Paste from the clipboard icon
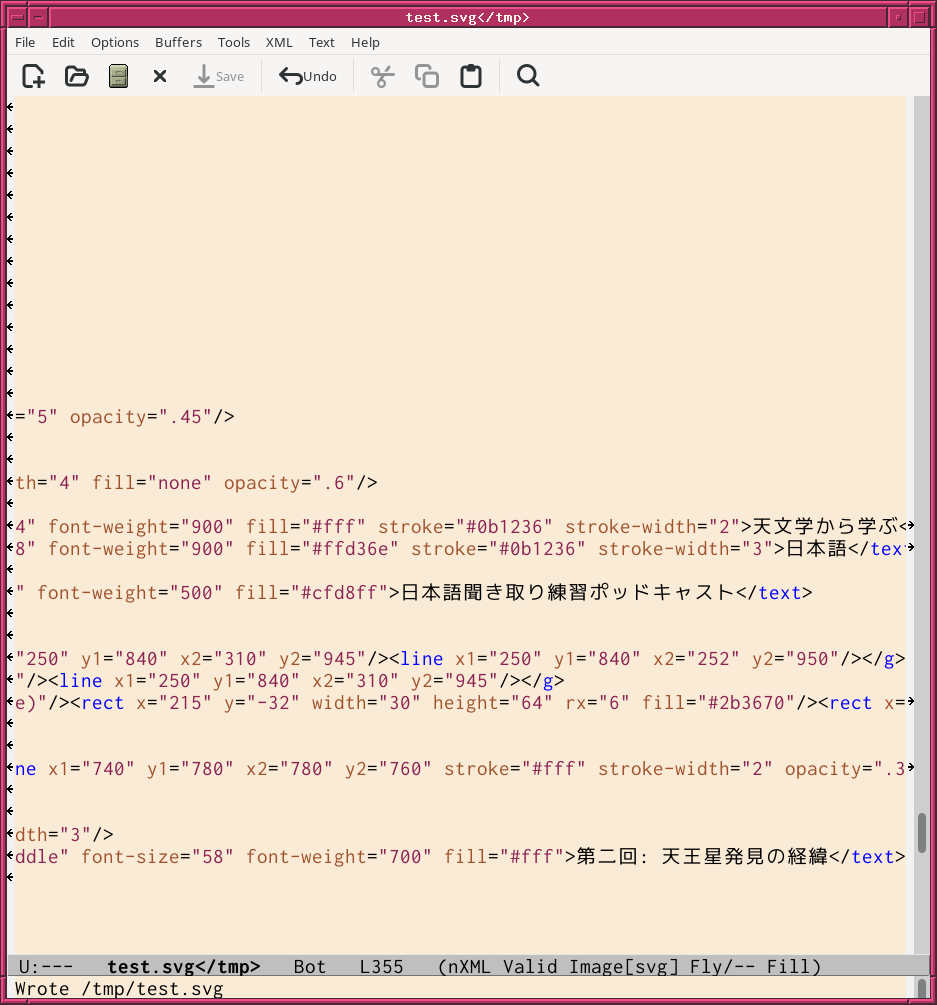 point(471,76)
